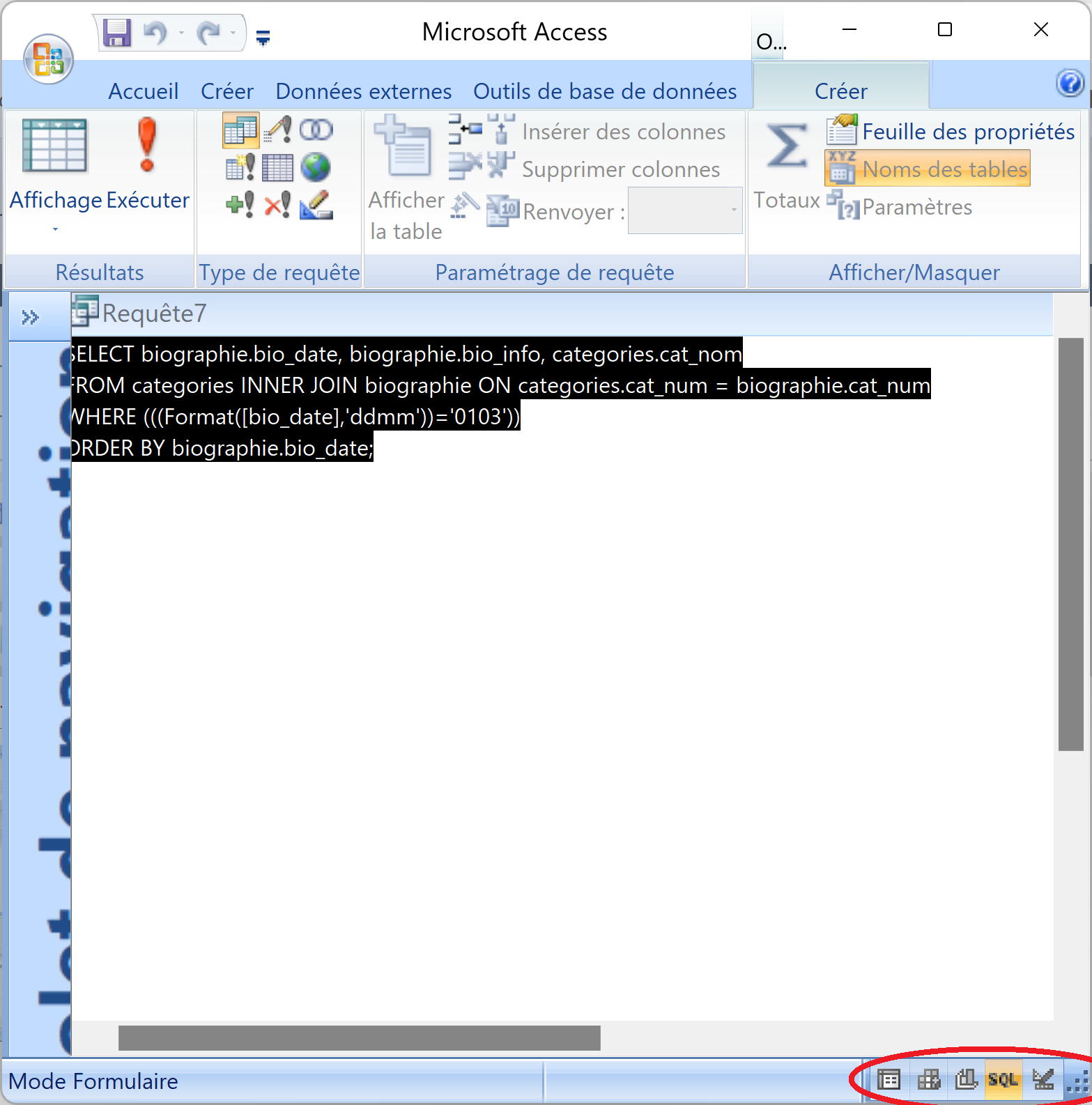This screenshot has height=1105, width=1092.
Task: Open the Outils de base de données tab
Action: point(605,91)
